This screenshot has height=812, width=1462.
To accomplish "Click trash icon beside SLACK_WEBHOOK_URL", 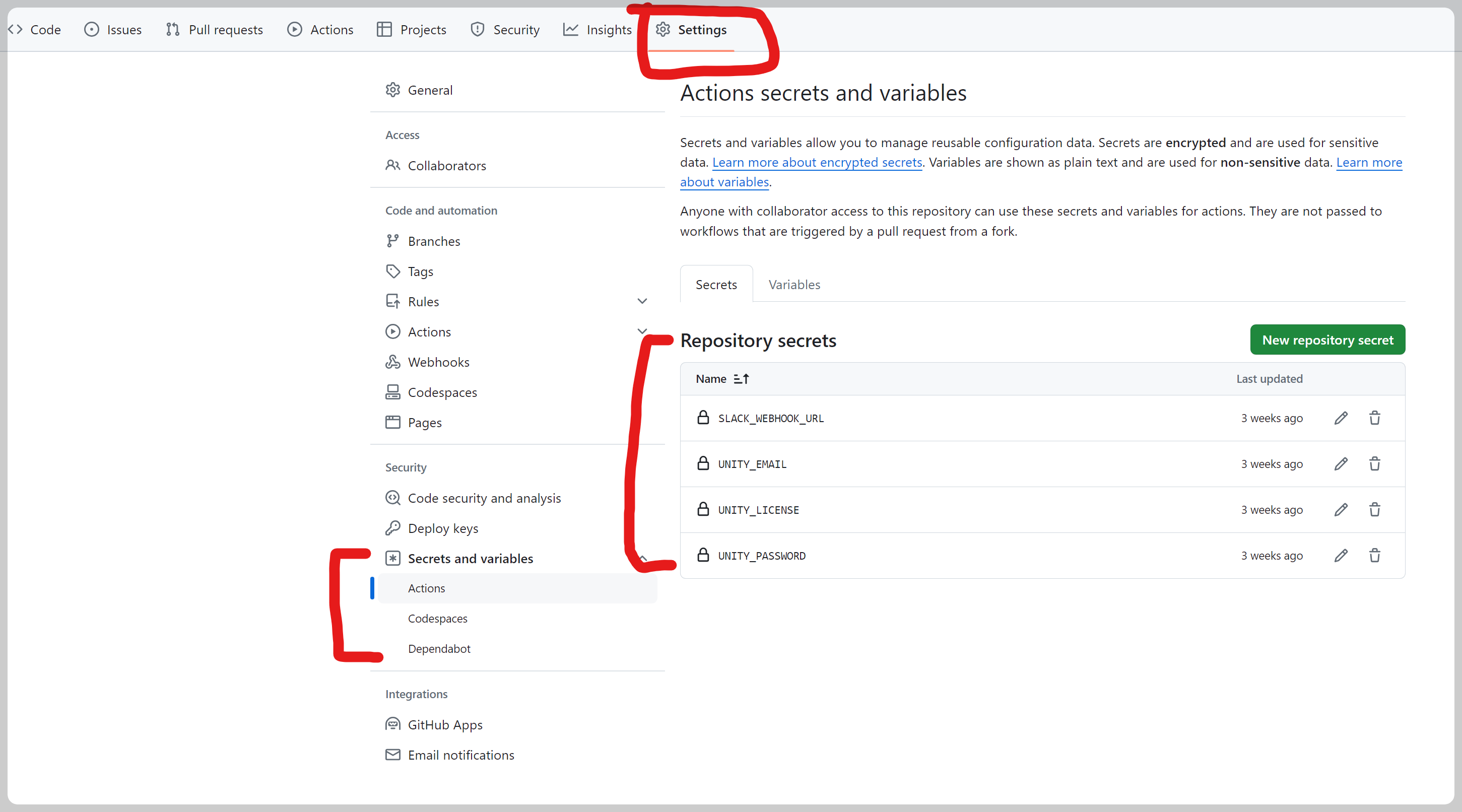I will point(1374,418).
